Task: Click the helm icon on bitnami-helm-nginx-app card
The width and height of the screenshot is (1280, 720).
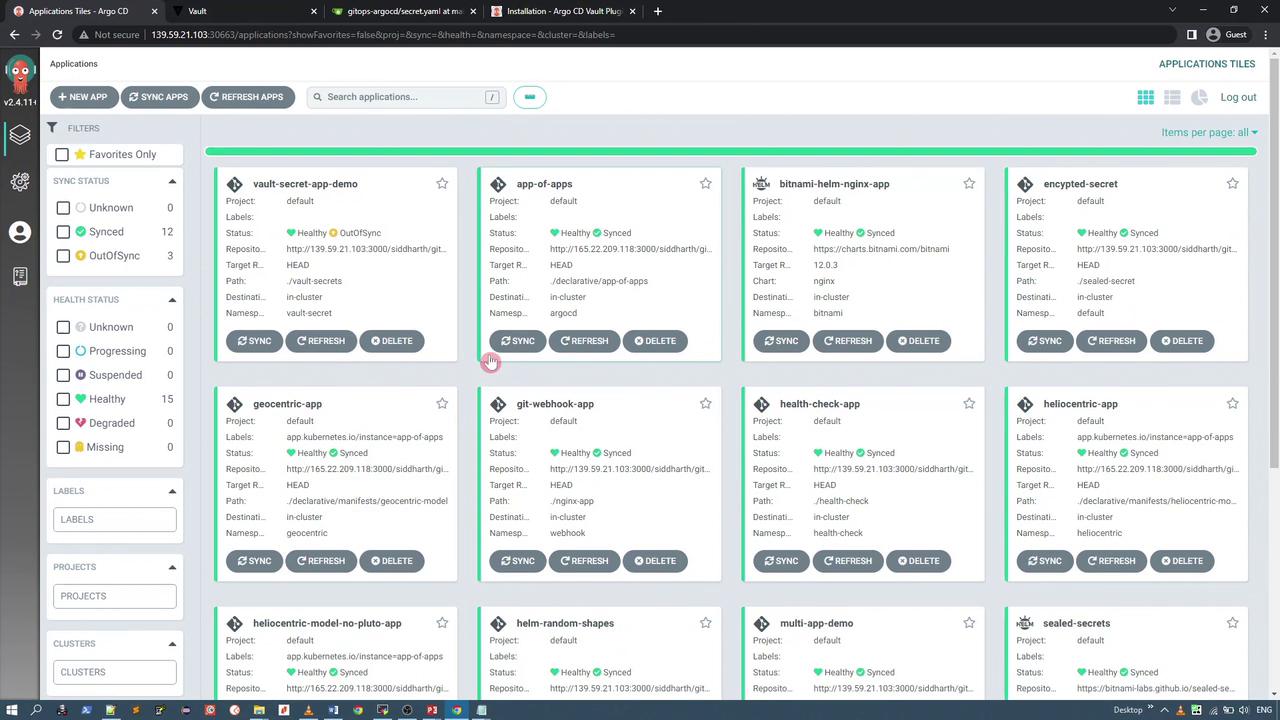Action: click(x=761, y=184)
